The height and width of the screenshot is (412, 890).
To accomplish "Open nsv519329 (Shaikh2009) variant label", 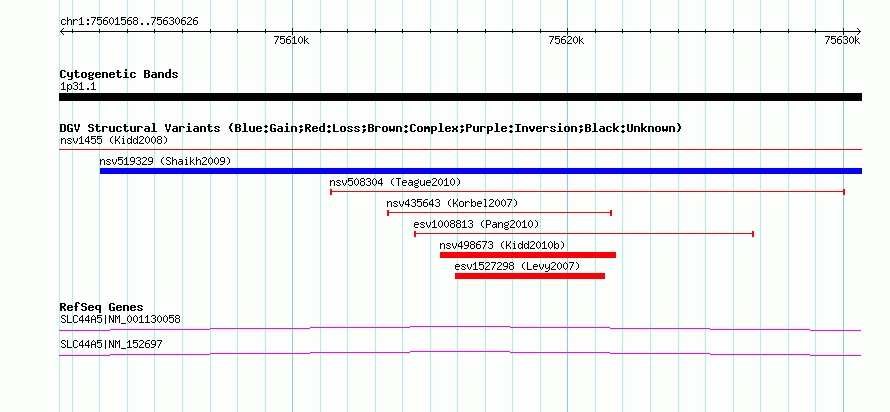I will point(165,161).
